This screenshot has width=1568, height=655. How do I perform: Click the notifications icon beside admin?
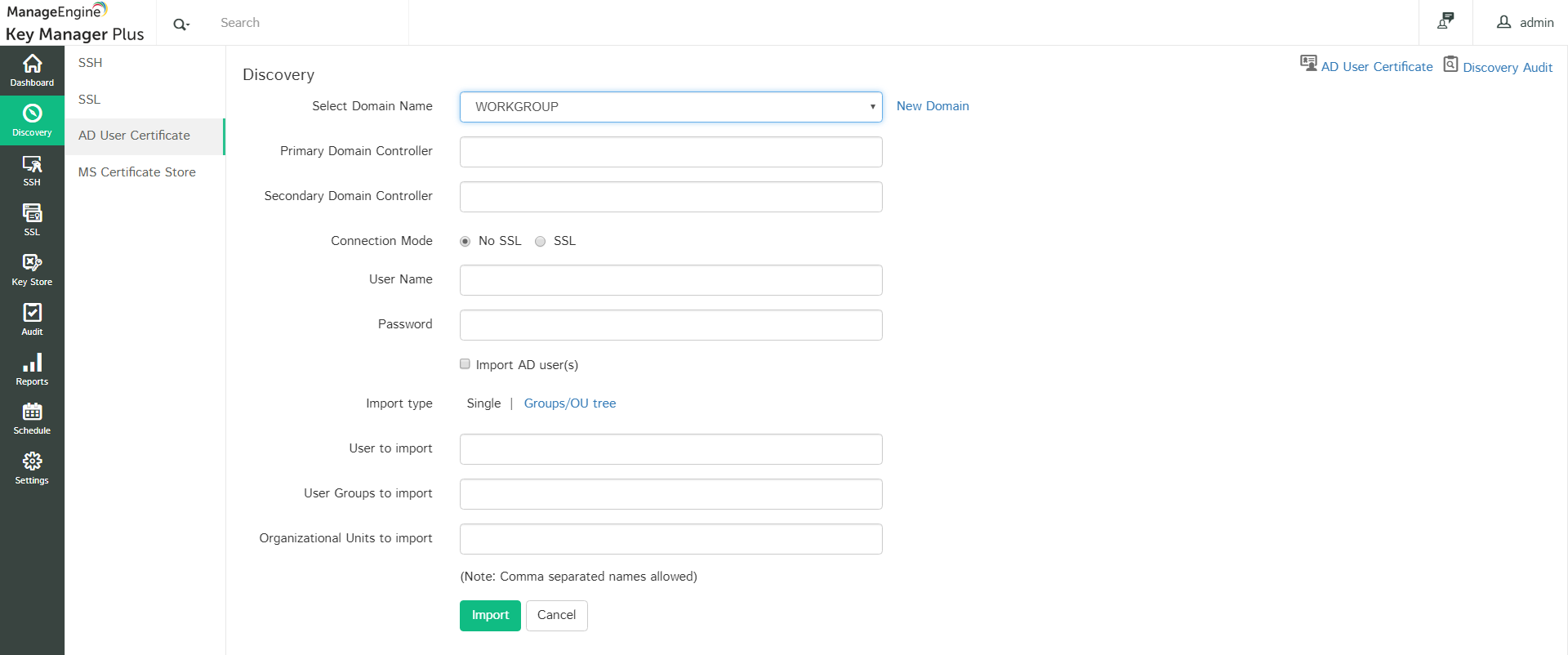[x=1445, y=22]
